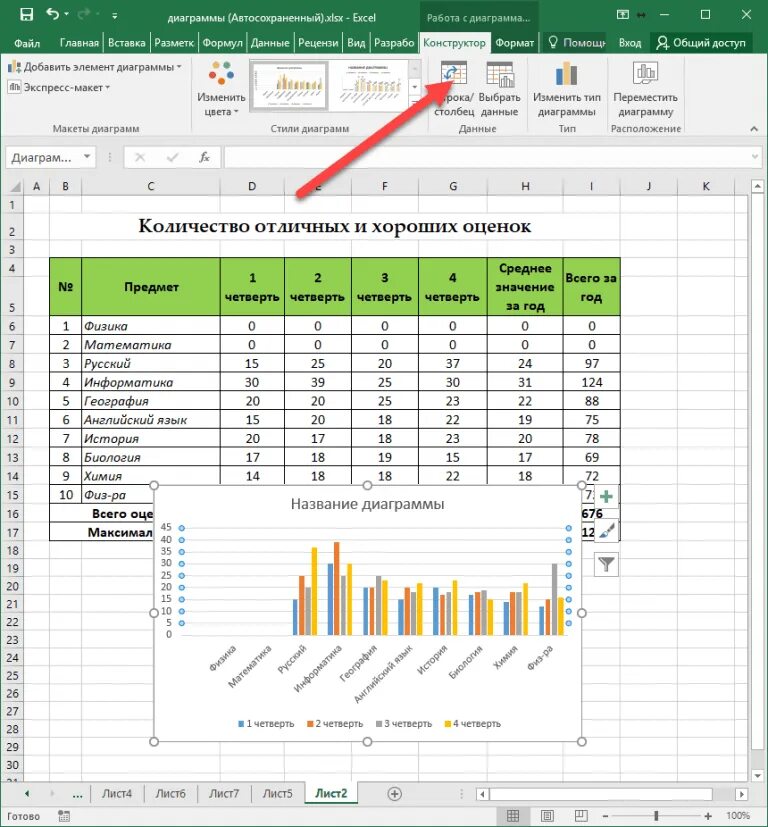Select row 8 header
The width and height of the screenshot is (768, 827).
[12, 364]
